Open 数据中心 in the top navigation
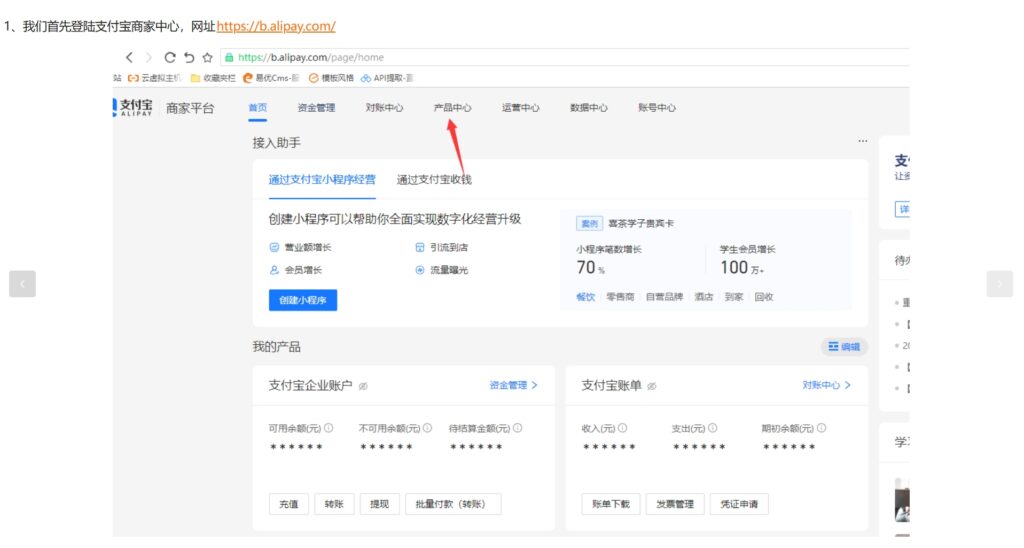Image resolution: width=1024 pixels, height=548 pixels. coord(588,108)
